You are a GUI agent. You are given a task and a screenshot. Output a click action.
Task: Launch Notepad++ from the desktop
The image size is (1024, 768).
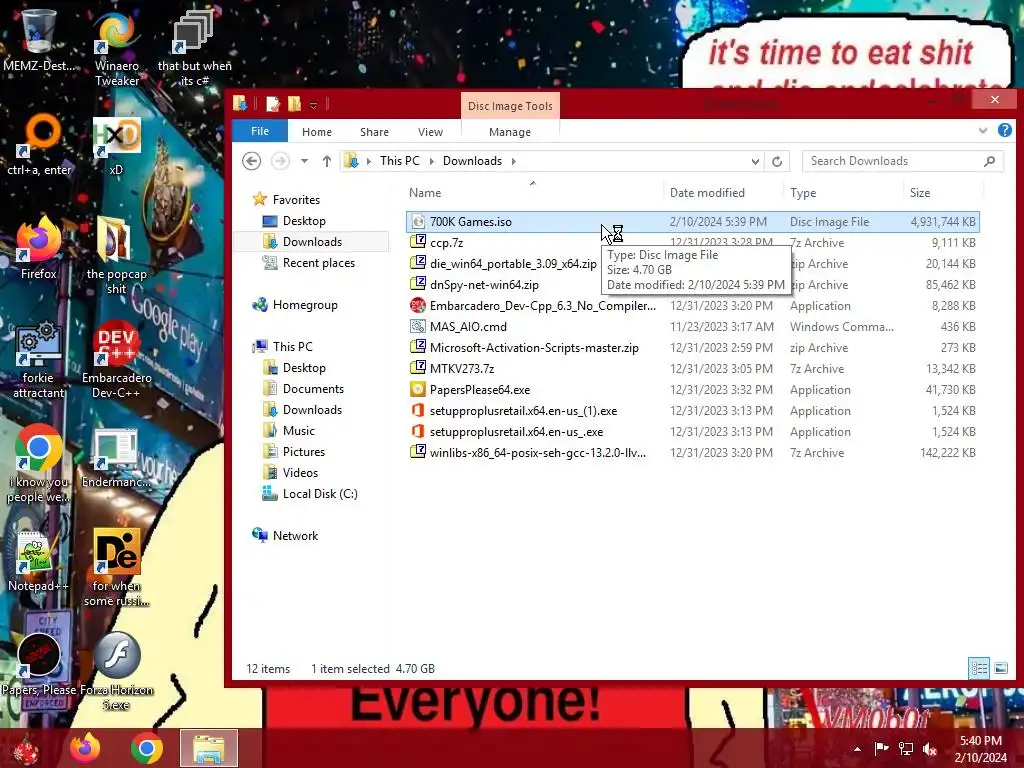[39, 560]
